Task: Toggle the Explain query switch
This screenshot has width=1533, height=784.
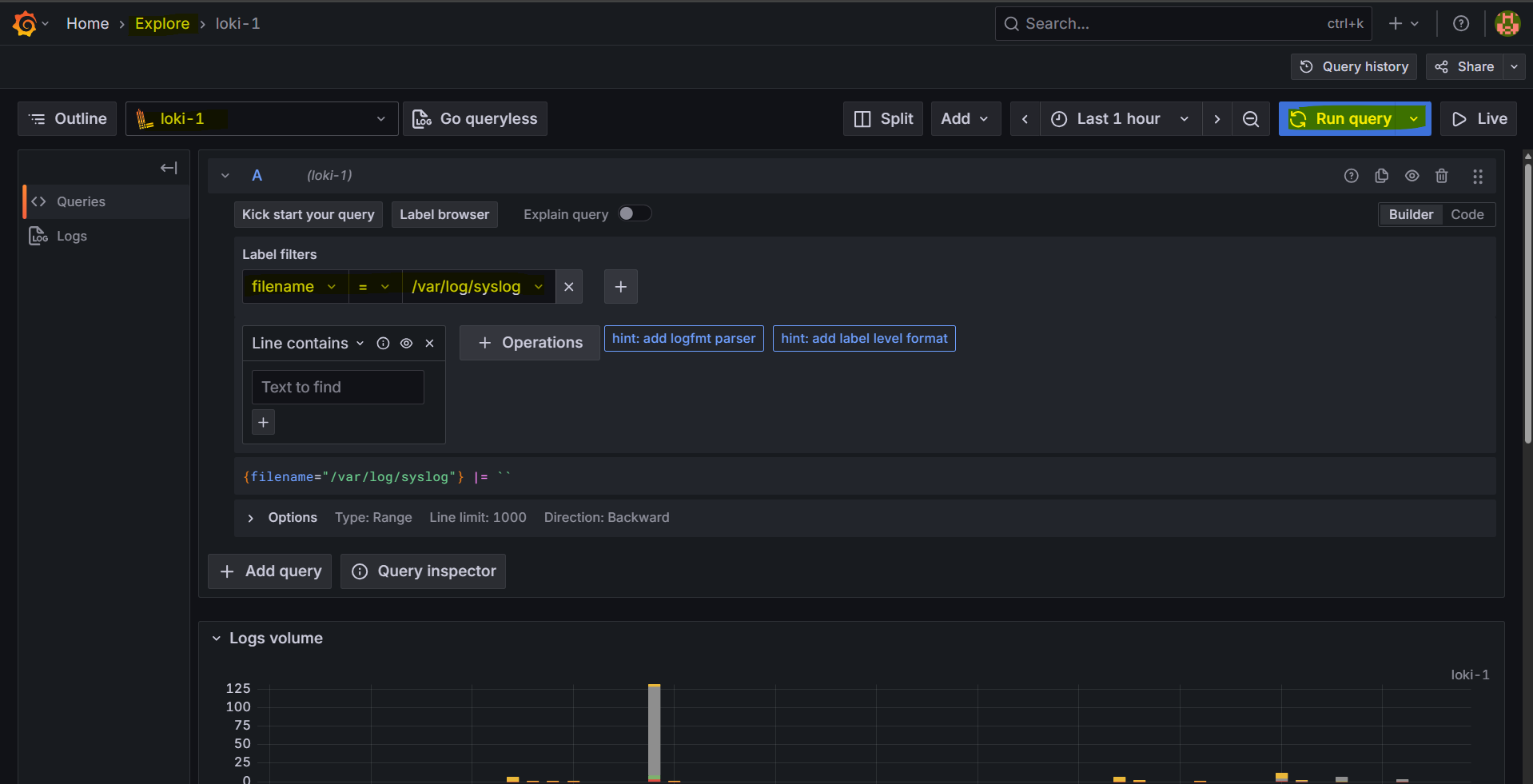Action: tap(635, 213)
